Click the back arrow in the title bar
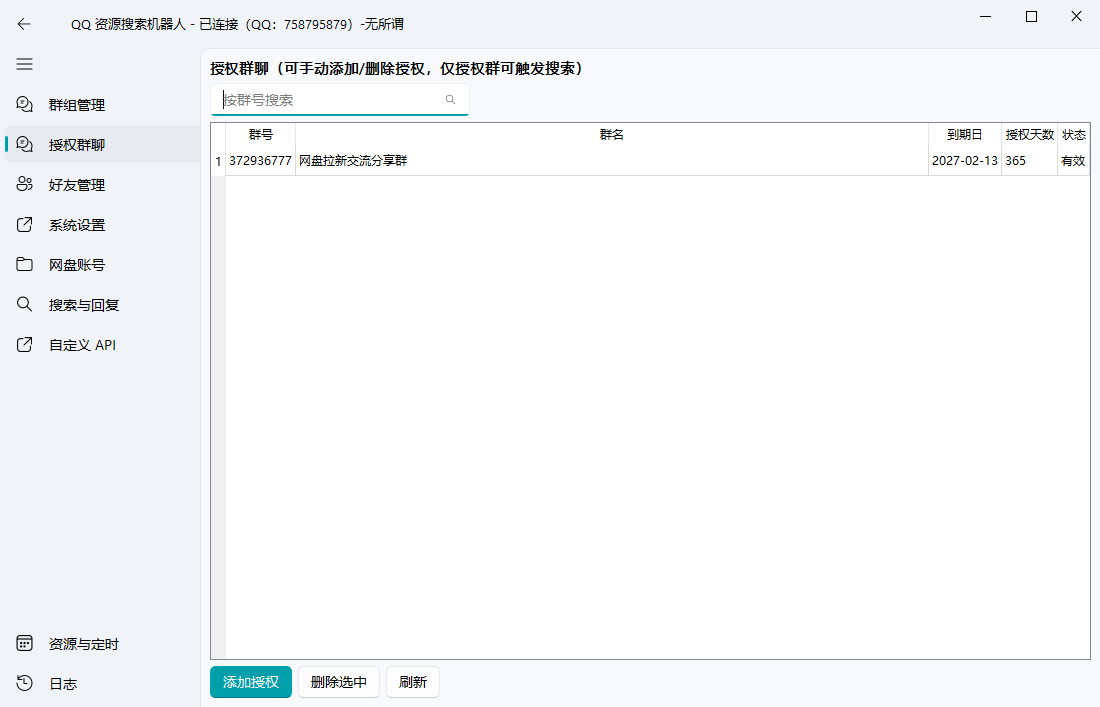Viewport: 1100px width, 707px height. [x=24, y=23]
